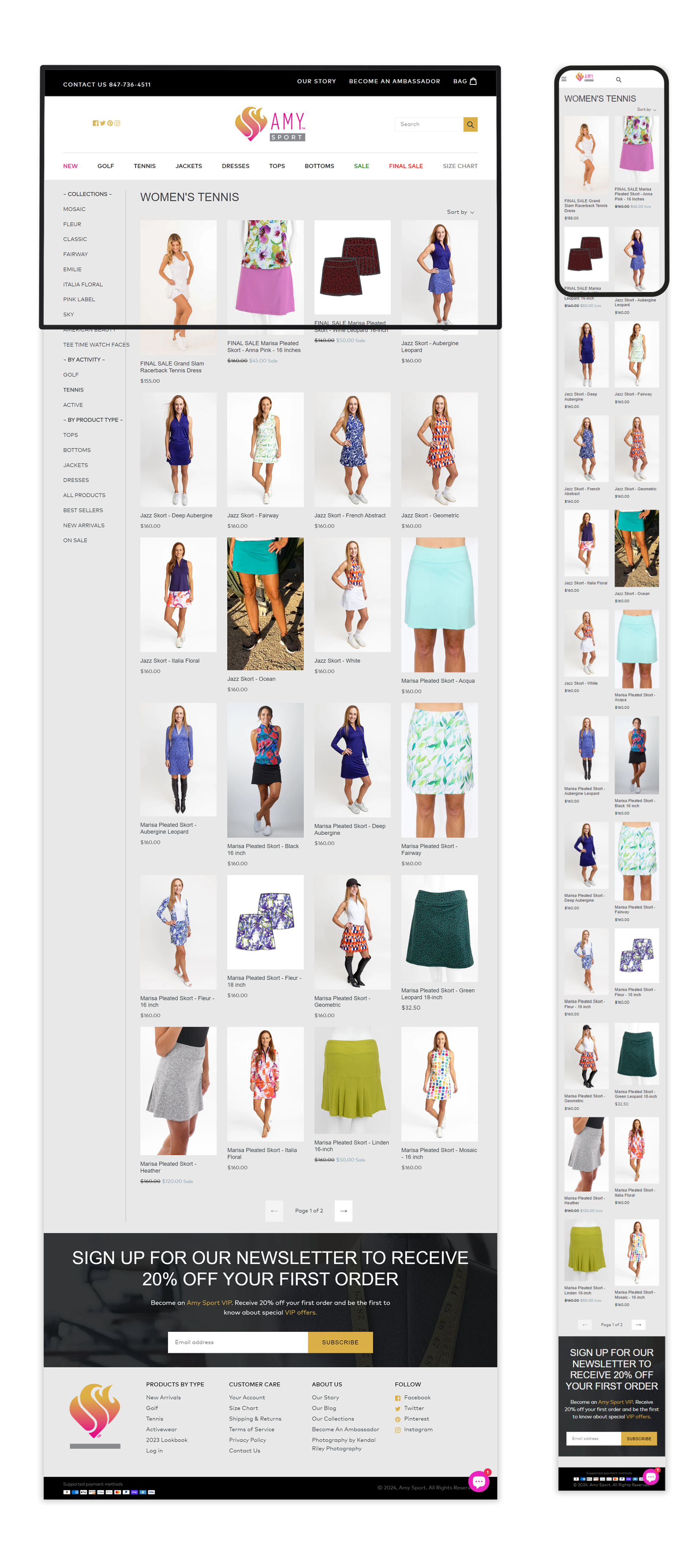Select JACKETS in main navigation

[189, 166]
